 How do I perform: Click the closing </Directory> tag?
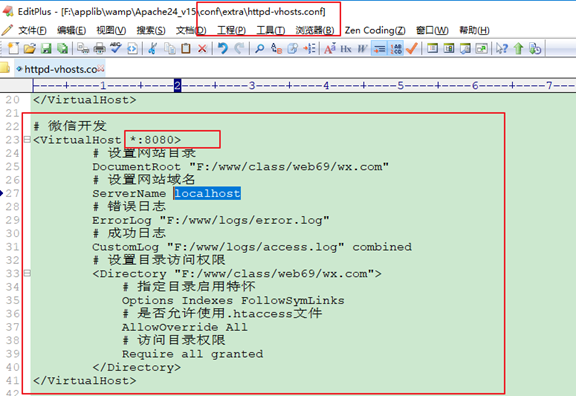(x=137, y=367)
